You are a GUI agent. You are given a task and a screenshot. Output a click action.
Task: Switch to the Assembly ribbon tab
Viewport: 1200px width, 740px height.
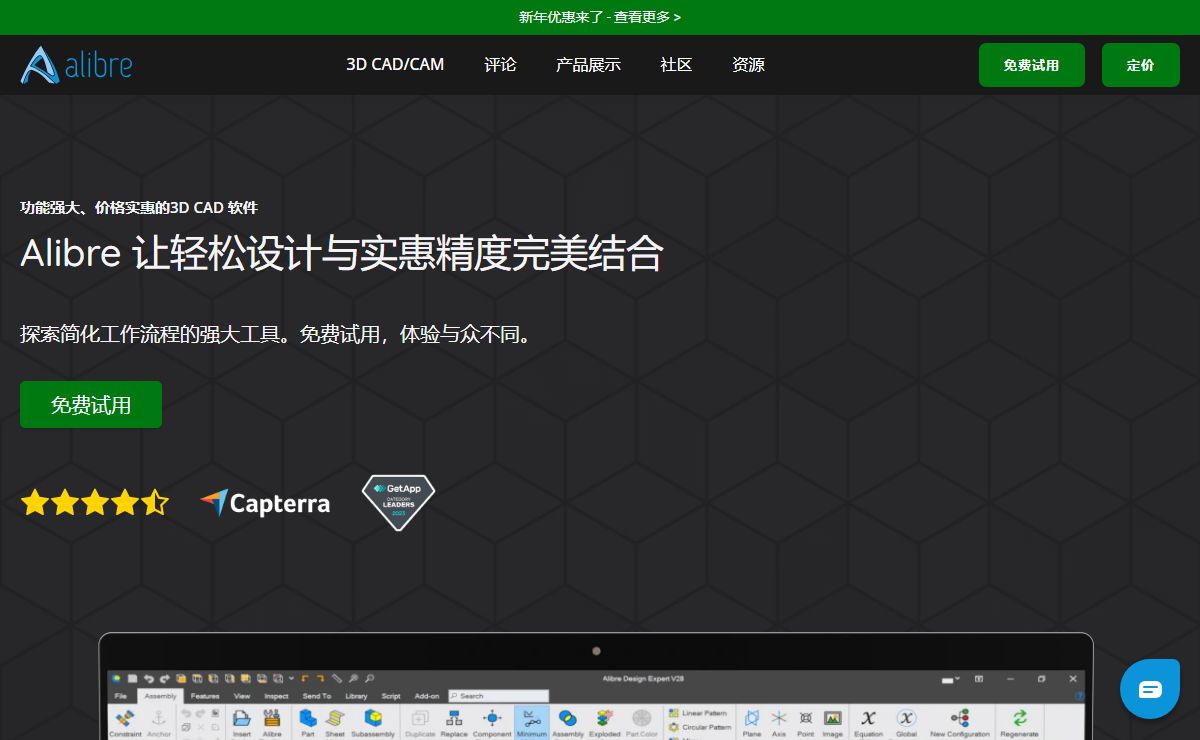click(x=160, y=696)
